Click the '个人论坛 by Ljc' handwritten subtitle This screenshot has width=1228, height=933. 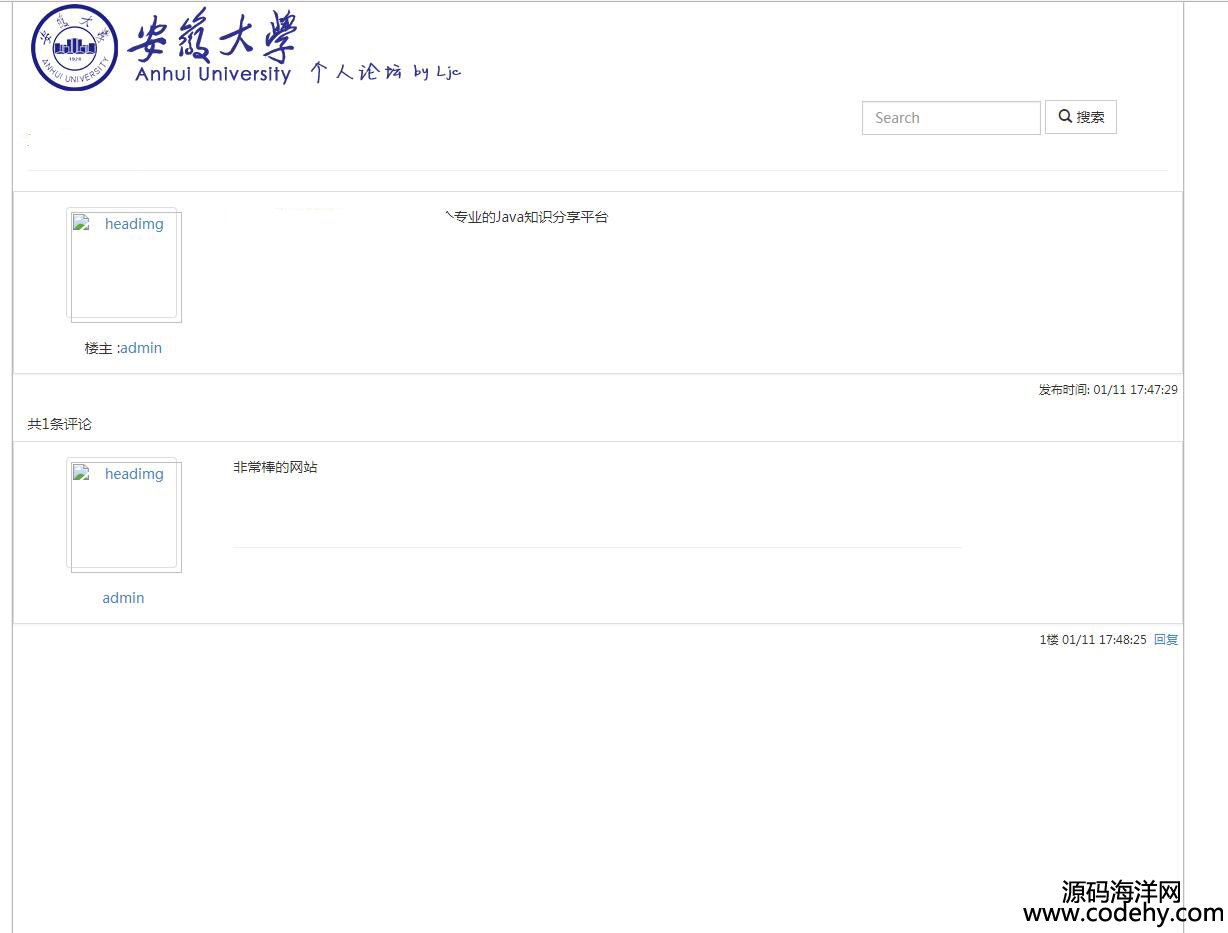click(385, 72)
